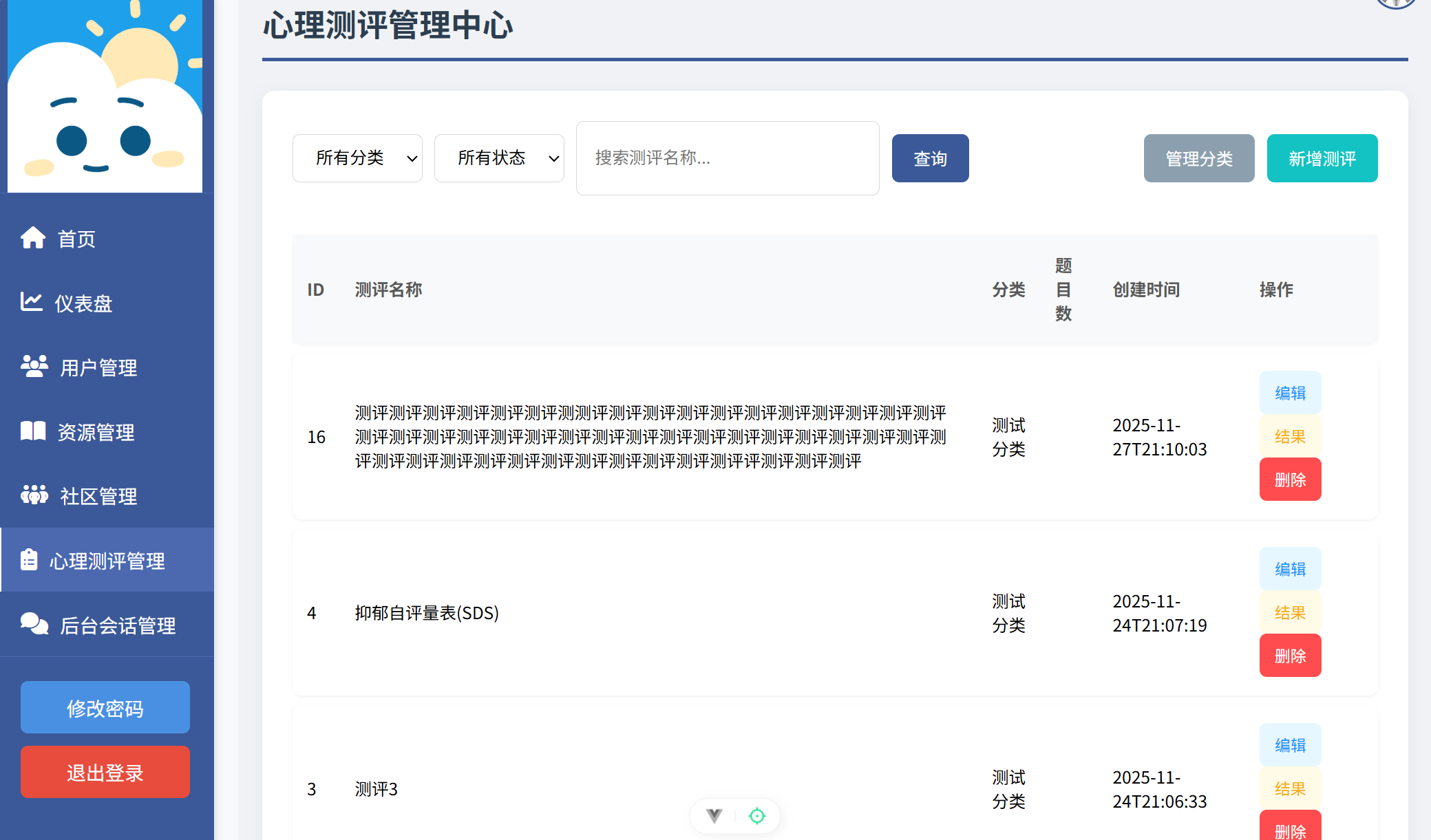Click the clipboard icon for 心理测评管理
The image size is (1431, 840).
[29, 560]
